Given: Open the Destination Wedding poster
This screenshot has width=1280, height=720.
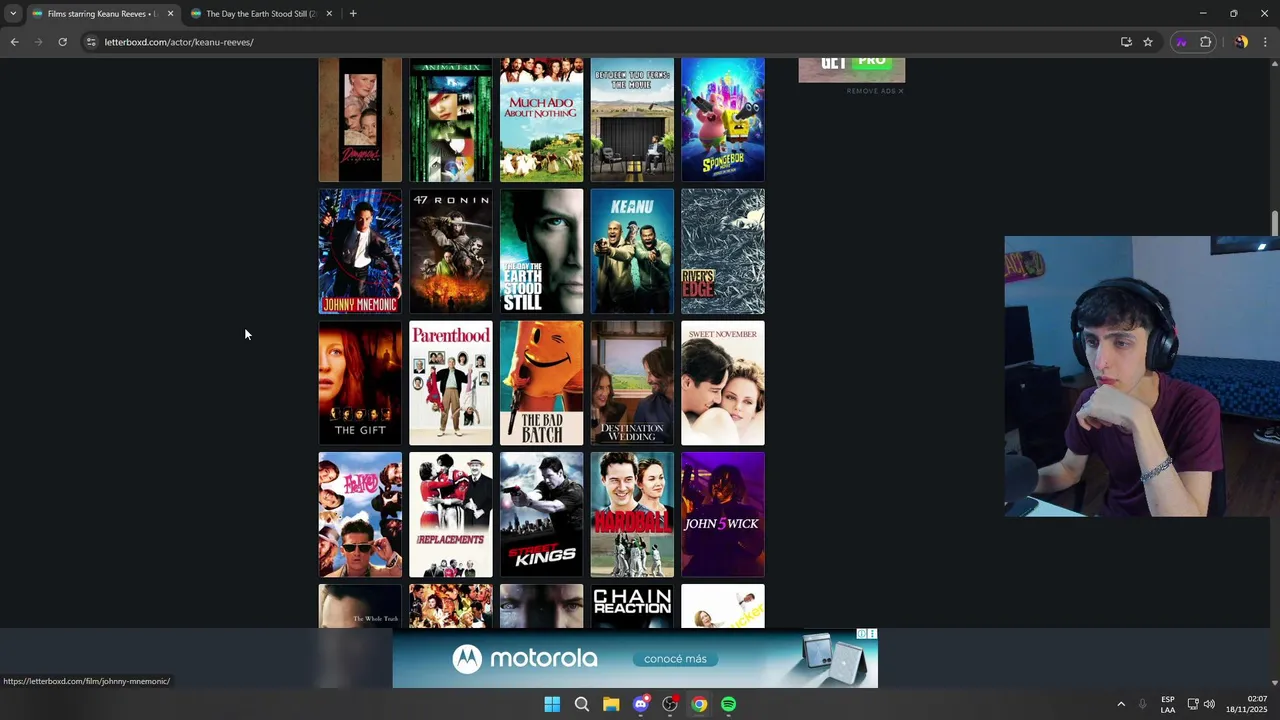Looking at the screenshot, I should pos(632,383).
